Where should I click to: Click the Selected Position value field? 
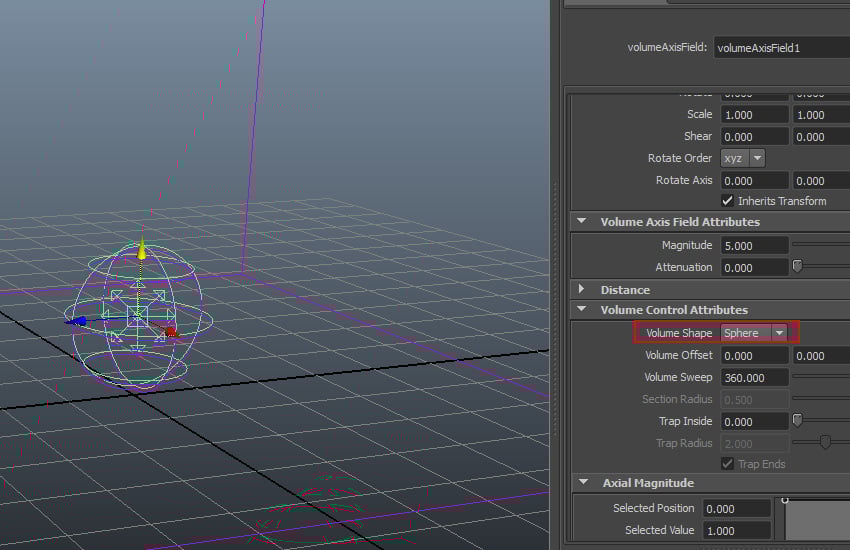point(736,508)
